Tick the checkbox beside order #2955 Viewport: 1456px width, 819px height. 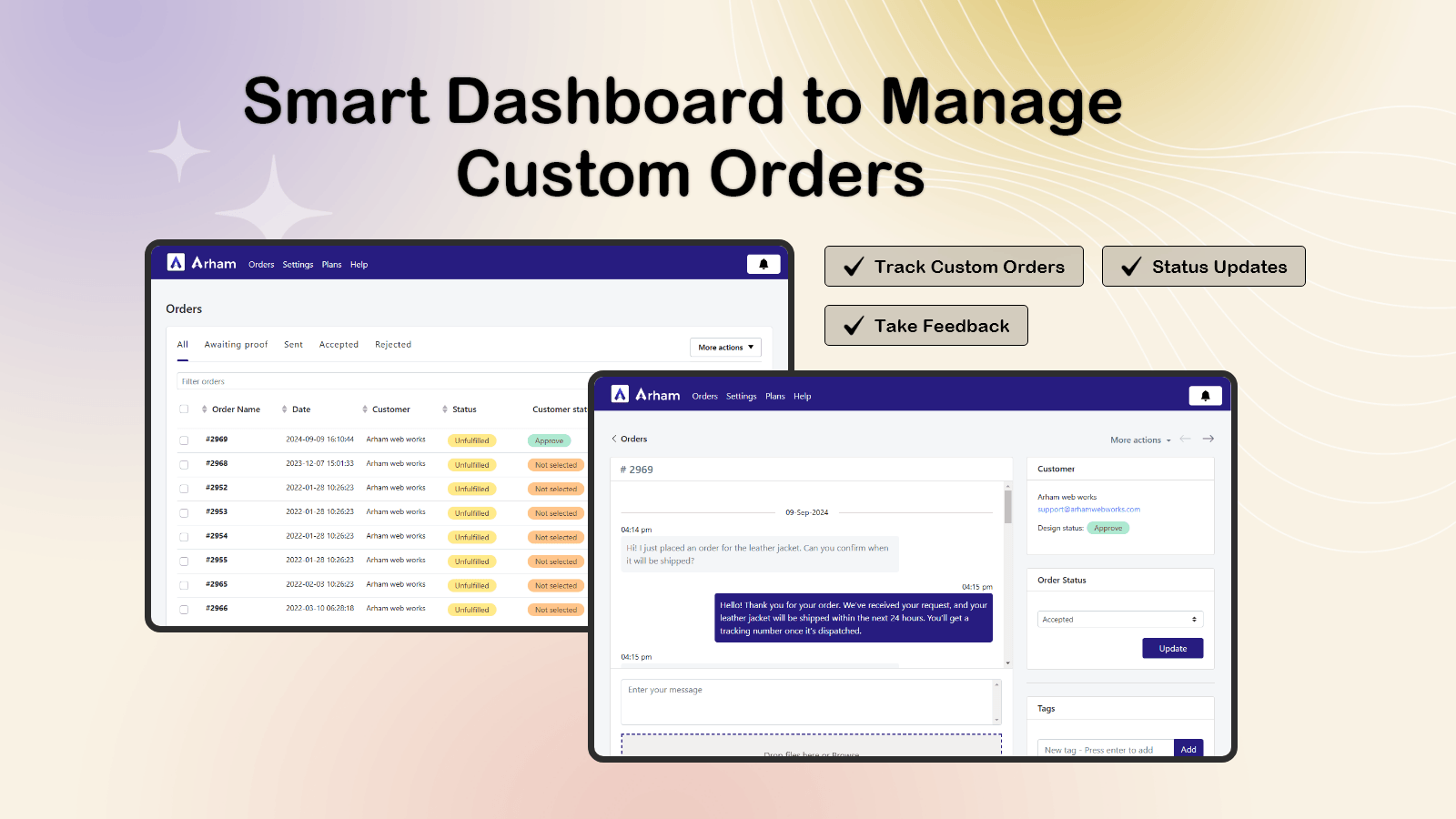point(185,561)
